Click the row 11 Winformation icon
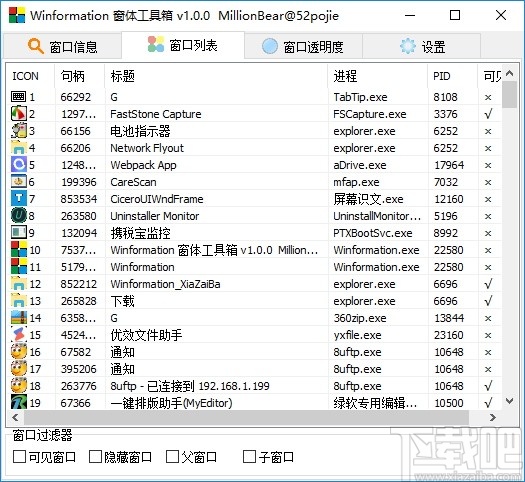This screenshot has height=482, width=525. (x=18, y=267)
